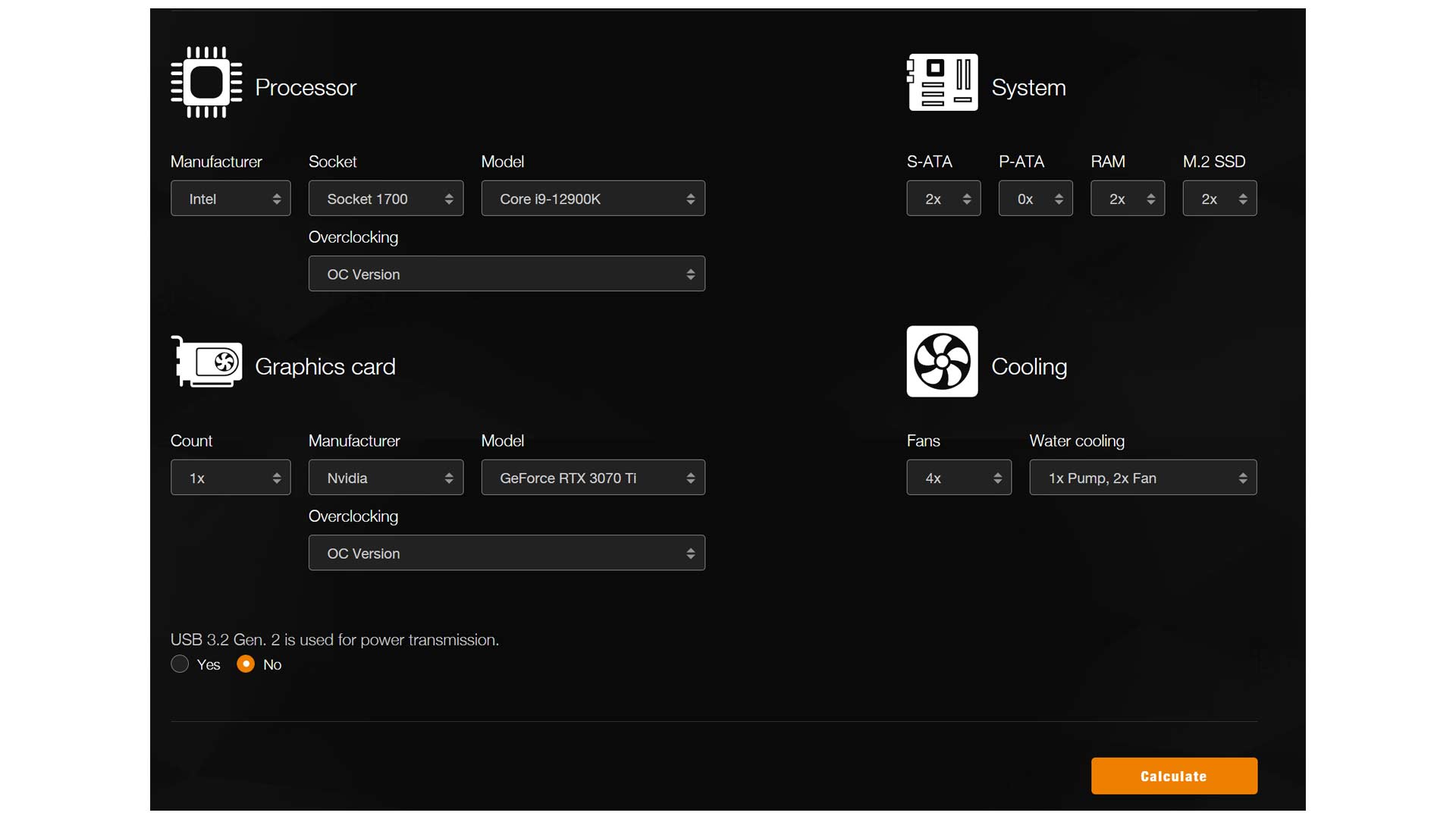
Task: Click the Cooling fan icon
Action: tap(942, 362)
